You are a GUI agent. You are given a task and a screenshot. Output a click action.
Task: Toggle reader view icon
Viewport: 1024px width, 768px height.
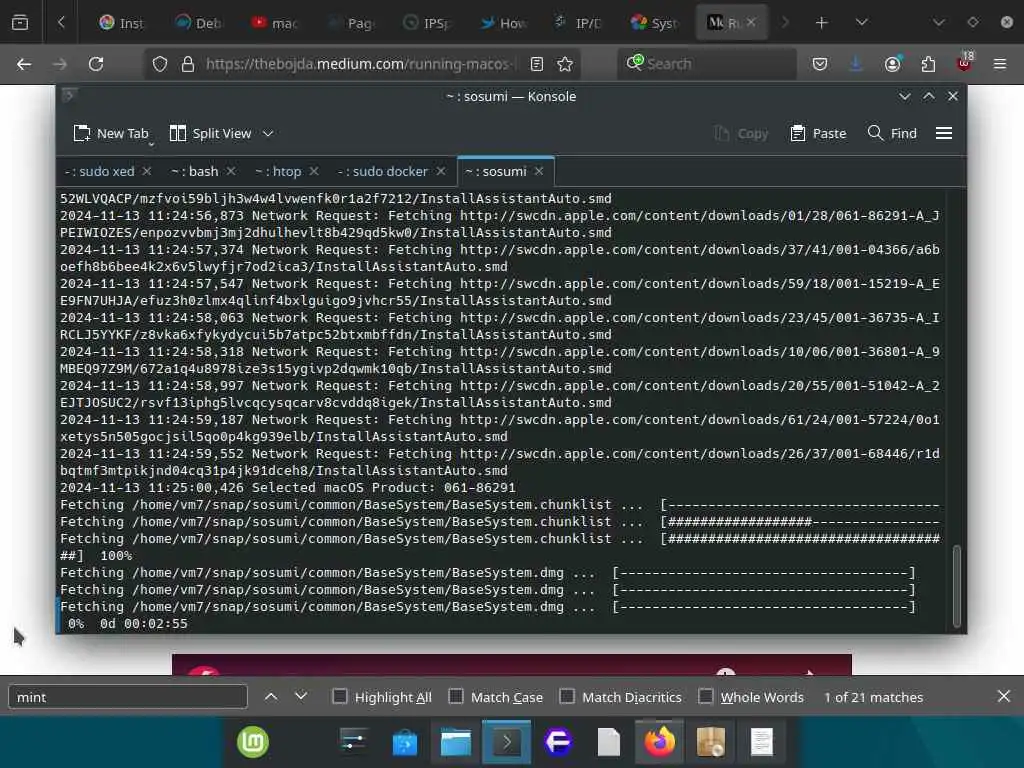pyautogui.click(x=537, y=64)
